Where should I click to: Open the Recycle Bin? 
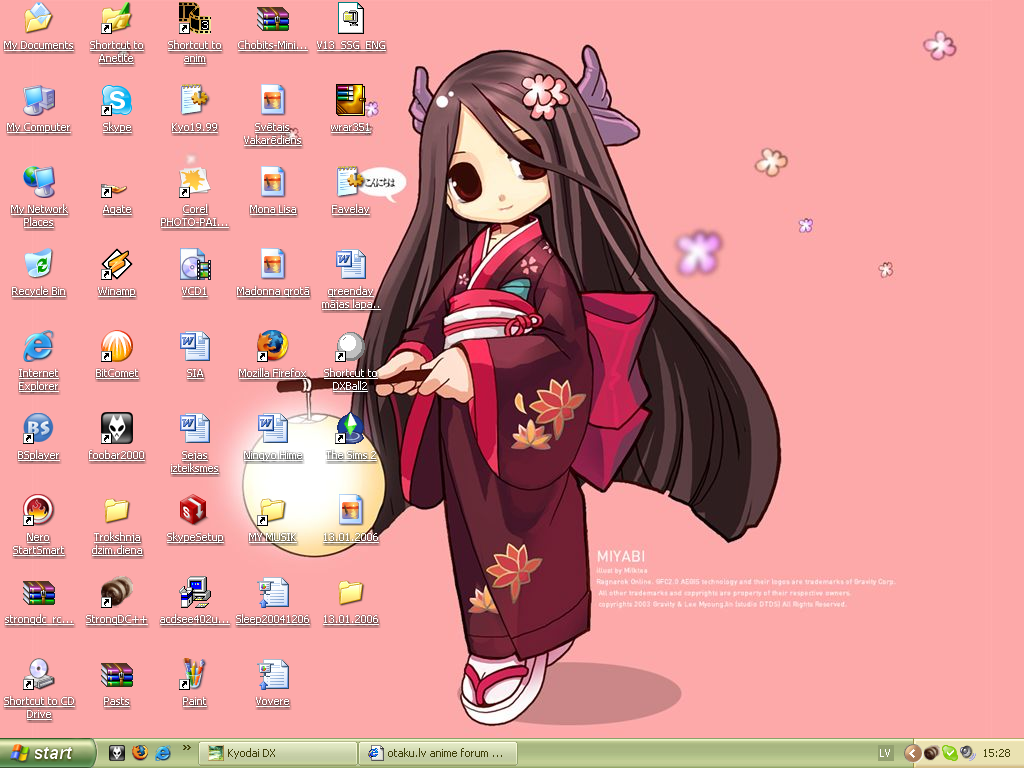pos(39,264)
